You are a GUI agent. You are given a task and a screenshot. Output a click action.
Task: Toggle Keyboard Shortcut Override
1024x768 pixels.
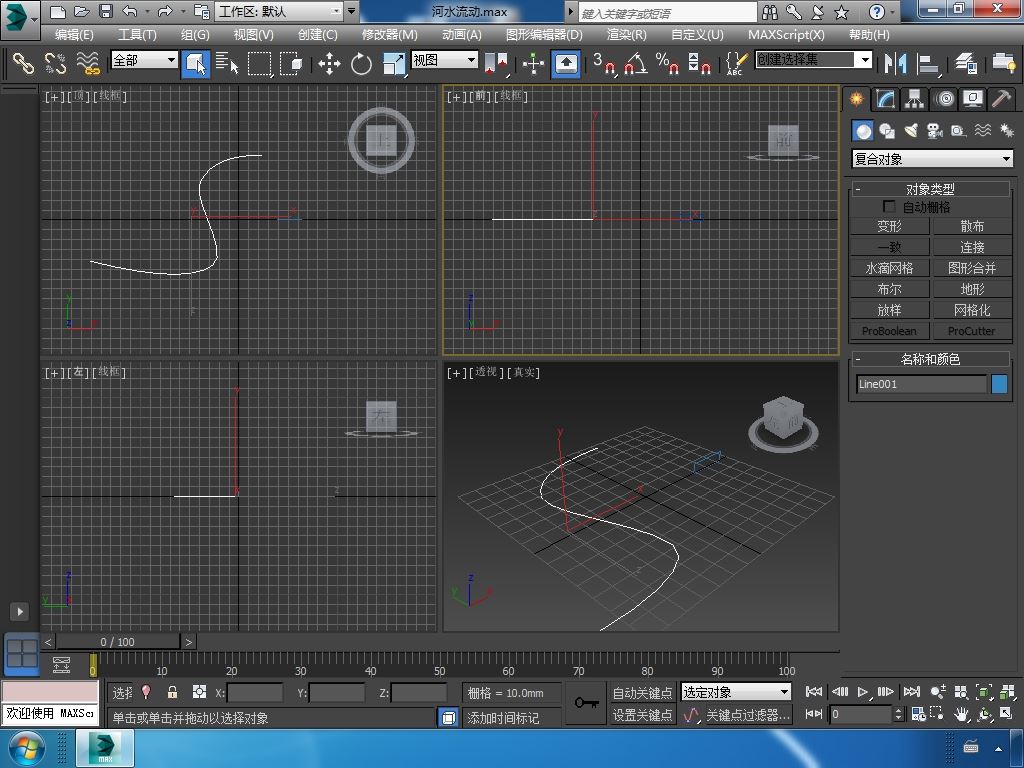(566, 63)
